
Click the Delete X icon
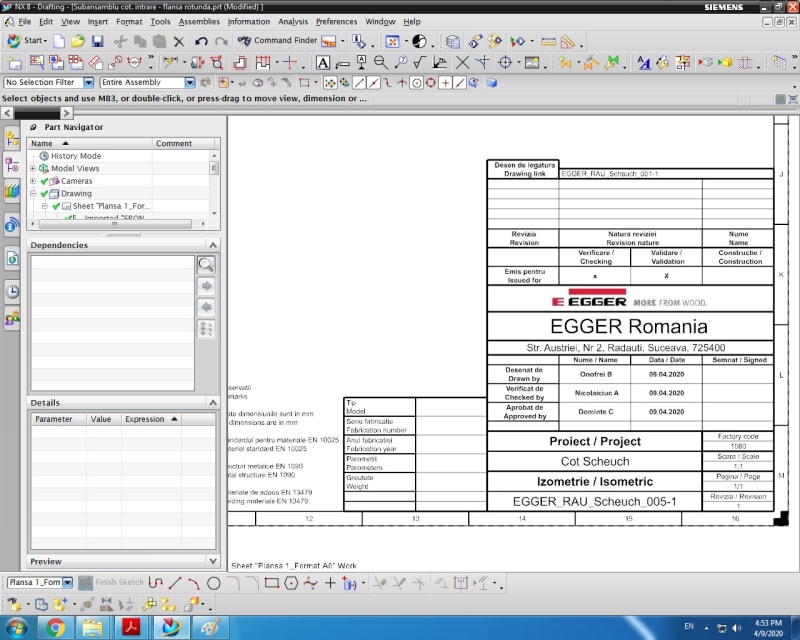pyautogui.click(x=179, y=41)
